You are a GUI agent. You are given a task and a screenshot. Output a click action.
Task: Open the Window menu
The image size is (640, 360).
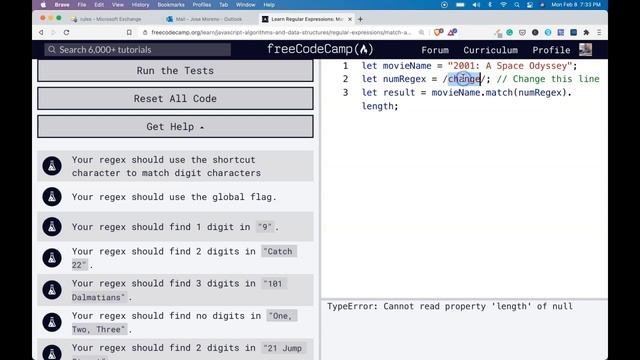(245, 5)
